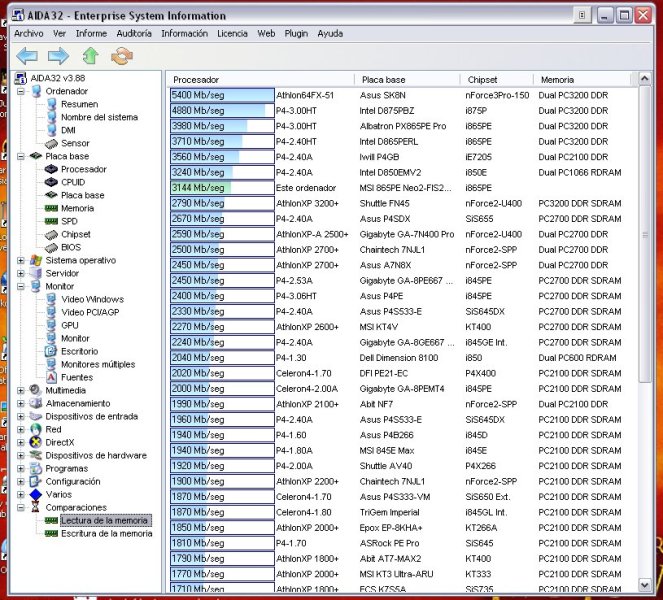The image size is (663, 600).
Task: Open the Ayuda menu
Action: coord(330,33)
